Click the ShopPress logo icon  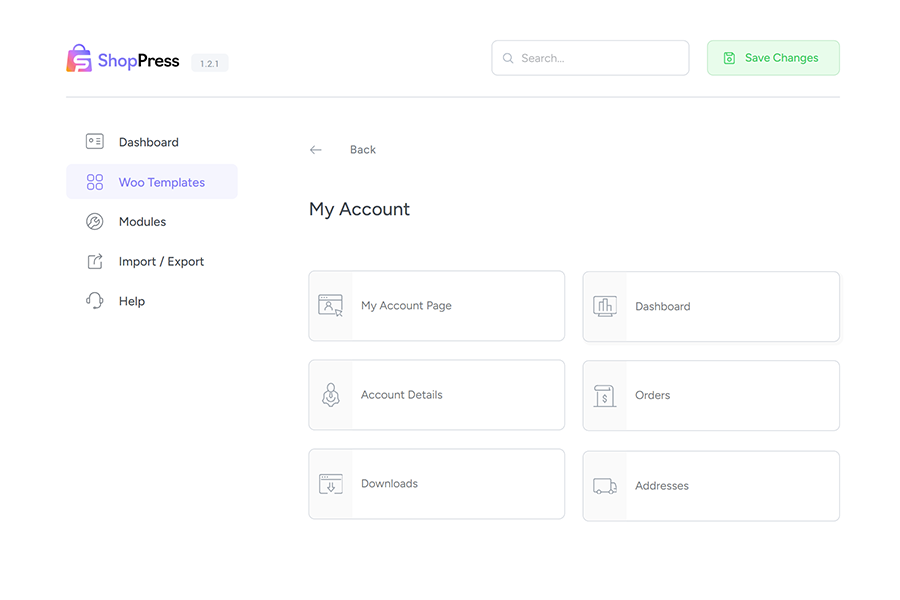tap(79, 59)
